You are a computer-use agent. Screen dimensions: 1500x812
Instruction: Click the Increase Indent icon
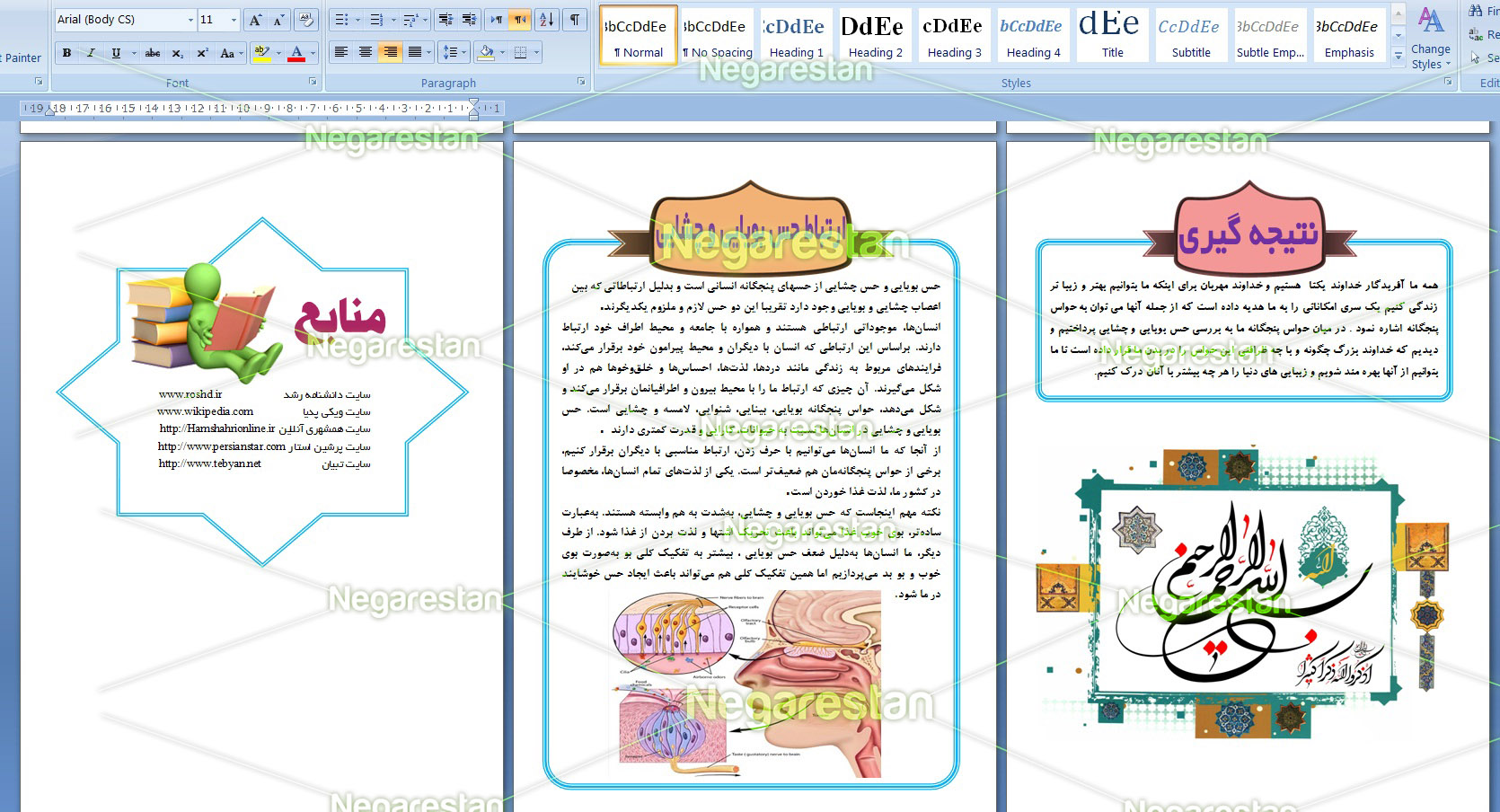[x=469, y=20]
